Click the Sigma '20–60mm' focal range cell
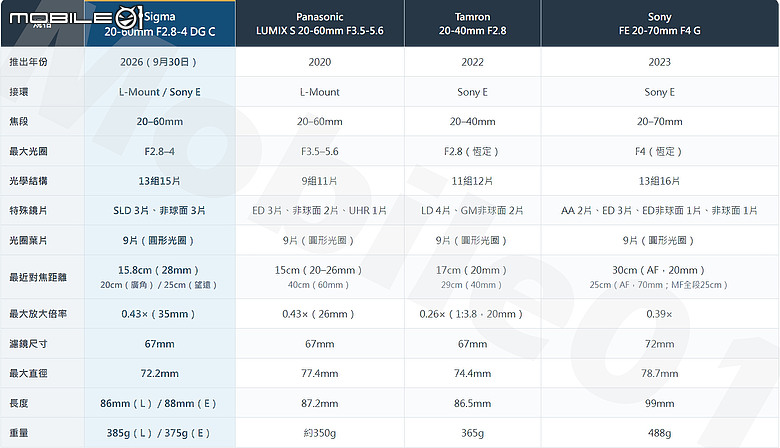 pos(160,121)
